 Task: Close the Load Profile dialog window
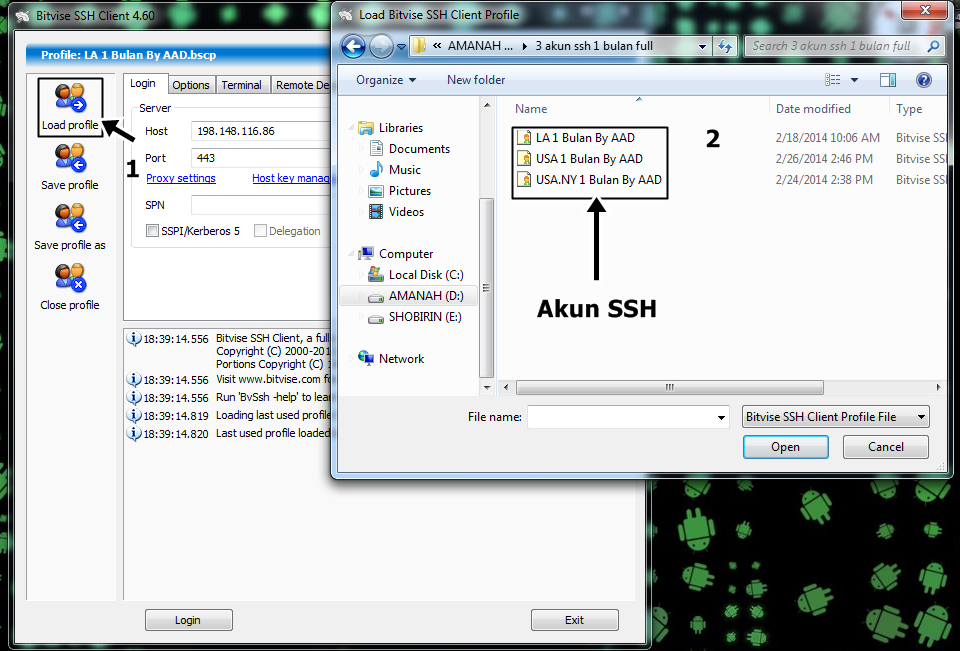[925, 10]
